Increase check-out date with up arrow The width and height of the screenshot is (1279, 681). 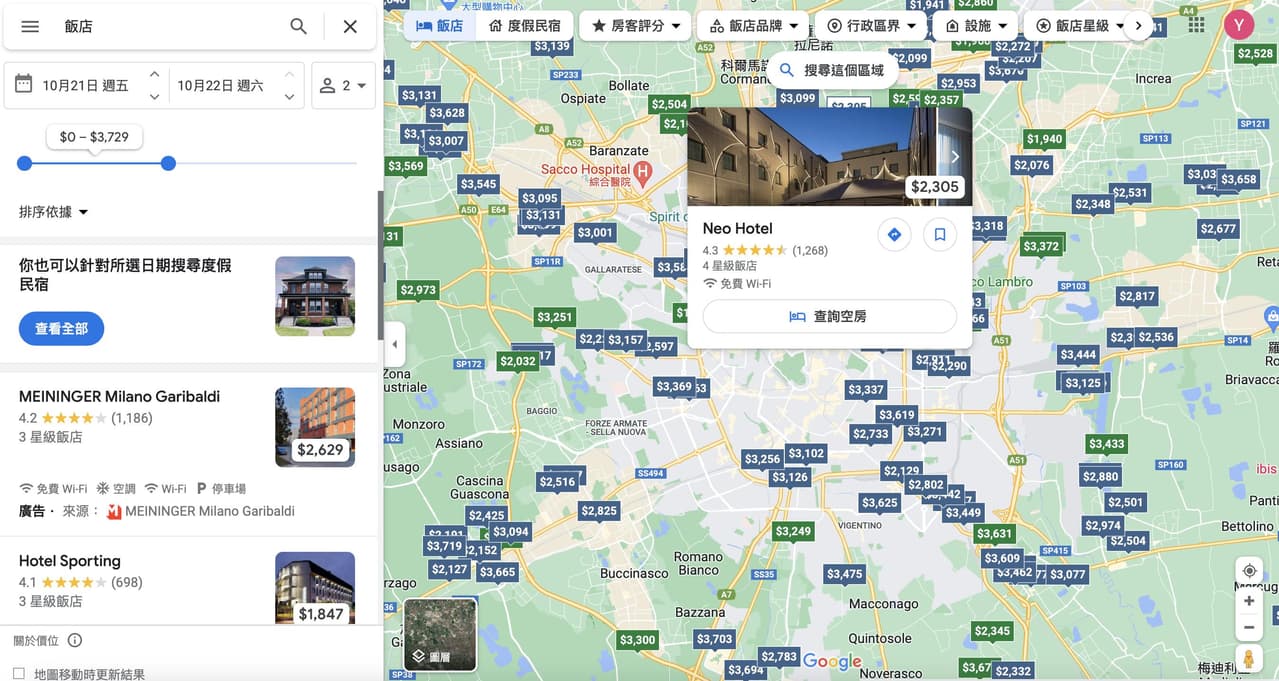pos(289,74)
